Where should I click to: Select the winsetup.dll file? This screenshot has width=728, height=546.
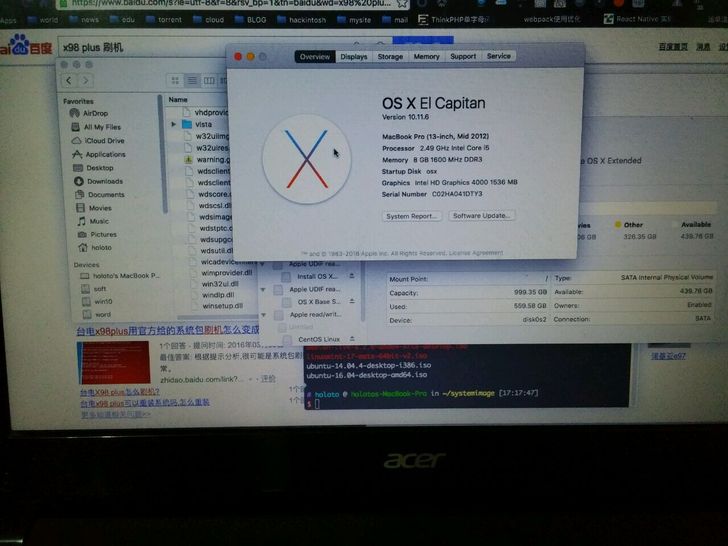(222, 306)
